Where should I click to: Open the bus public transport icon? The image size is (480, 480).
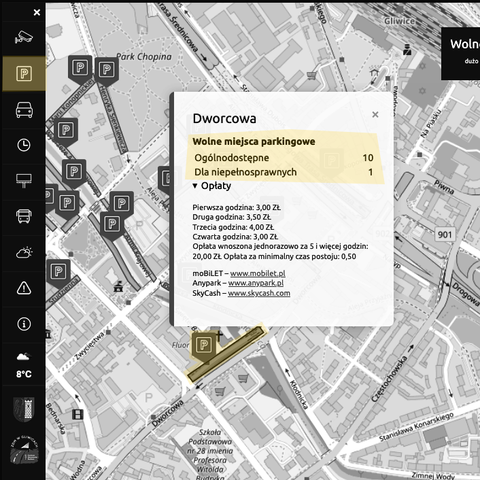(24, 216)
